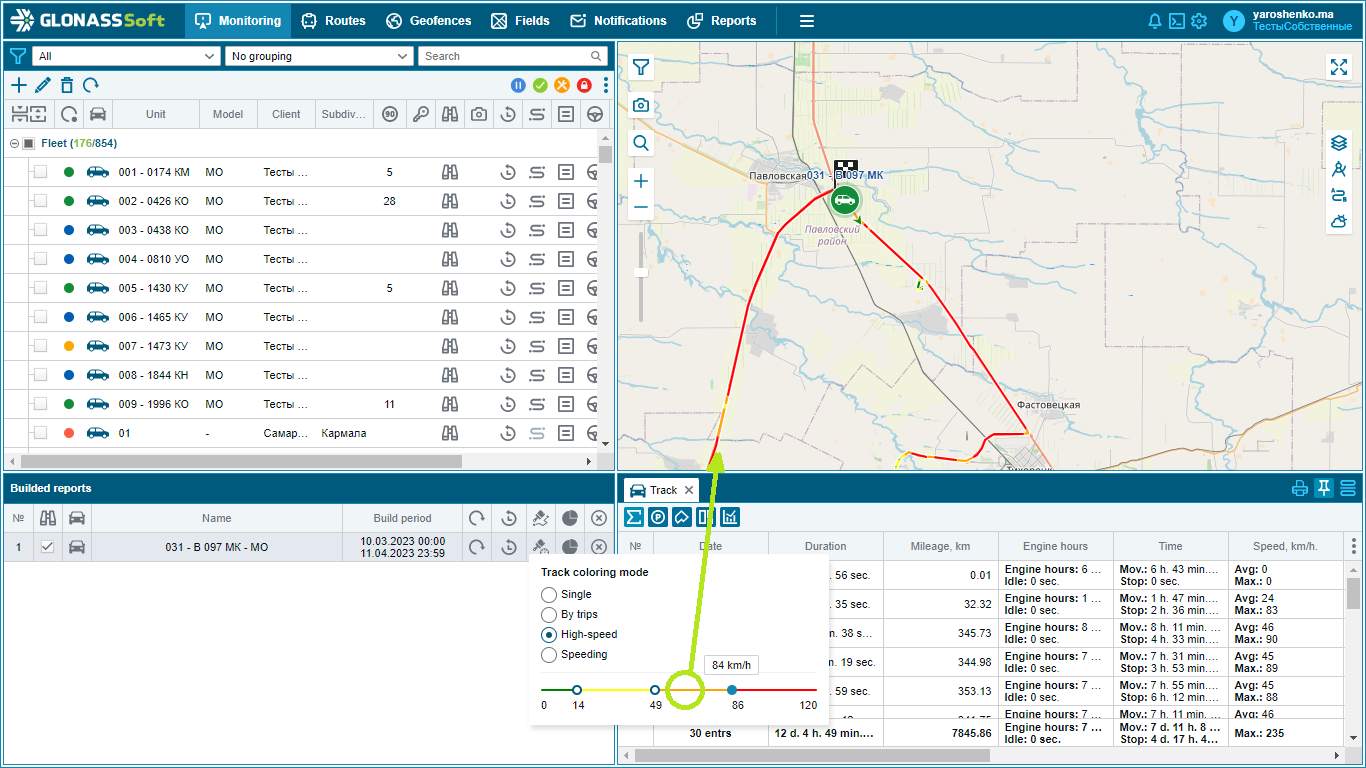1366x768 pixels.
Task: Click the vehicle 031 - B 097 MK map marker
Action: tap(846, 199)
